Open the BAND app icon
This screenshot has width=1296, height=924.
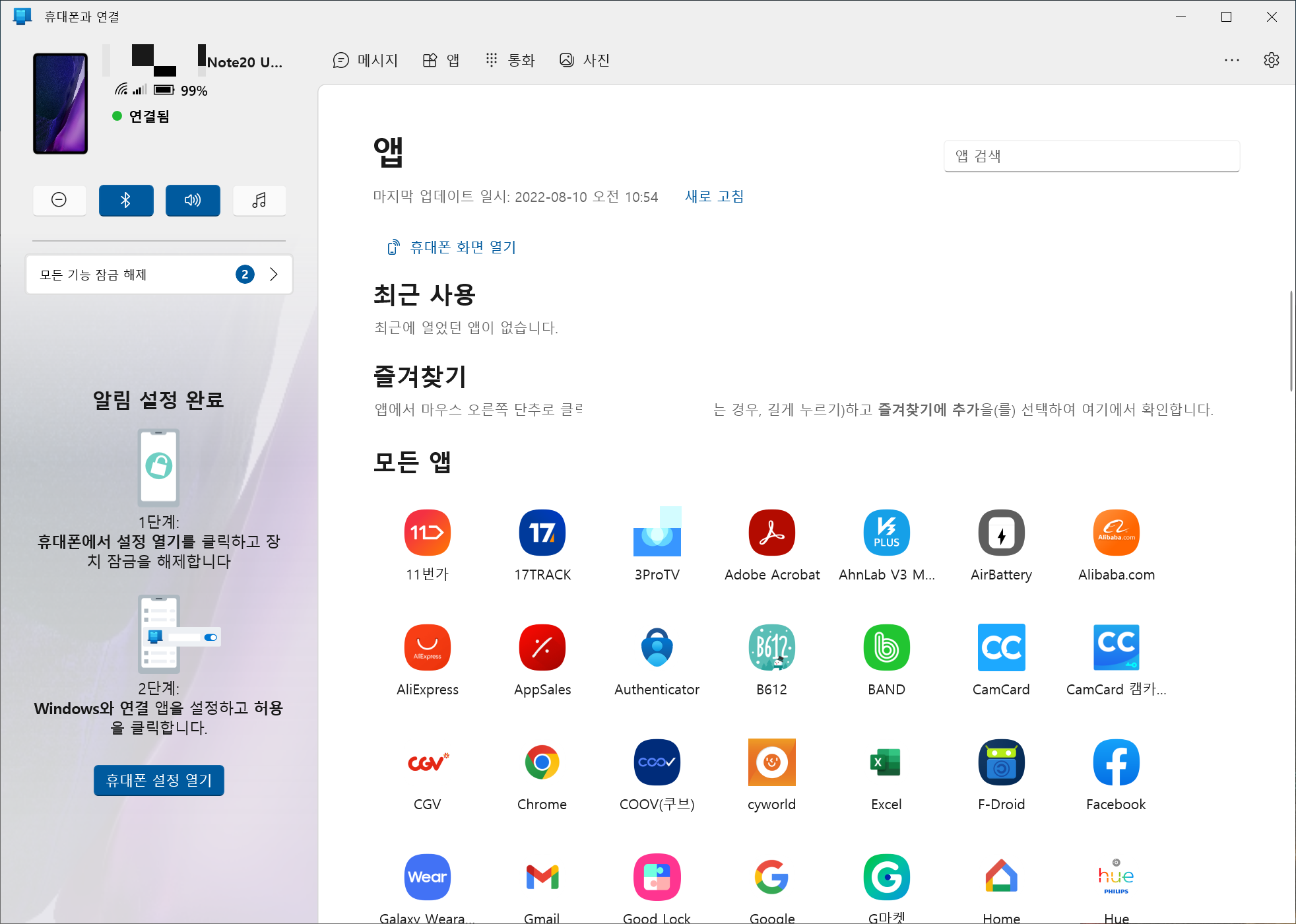click(x=886, y=647)
